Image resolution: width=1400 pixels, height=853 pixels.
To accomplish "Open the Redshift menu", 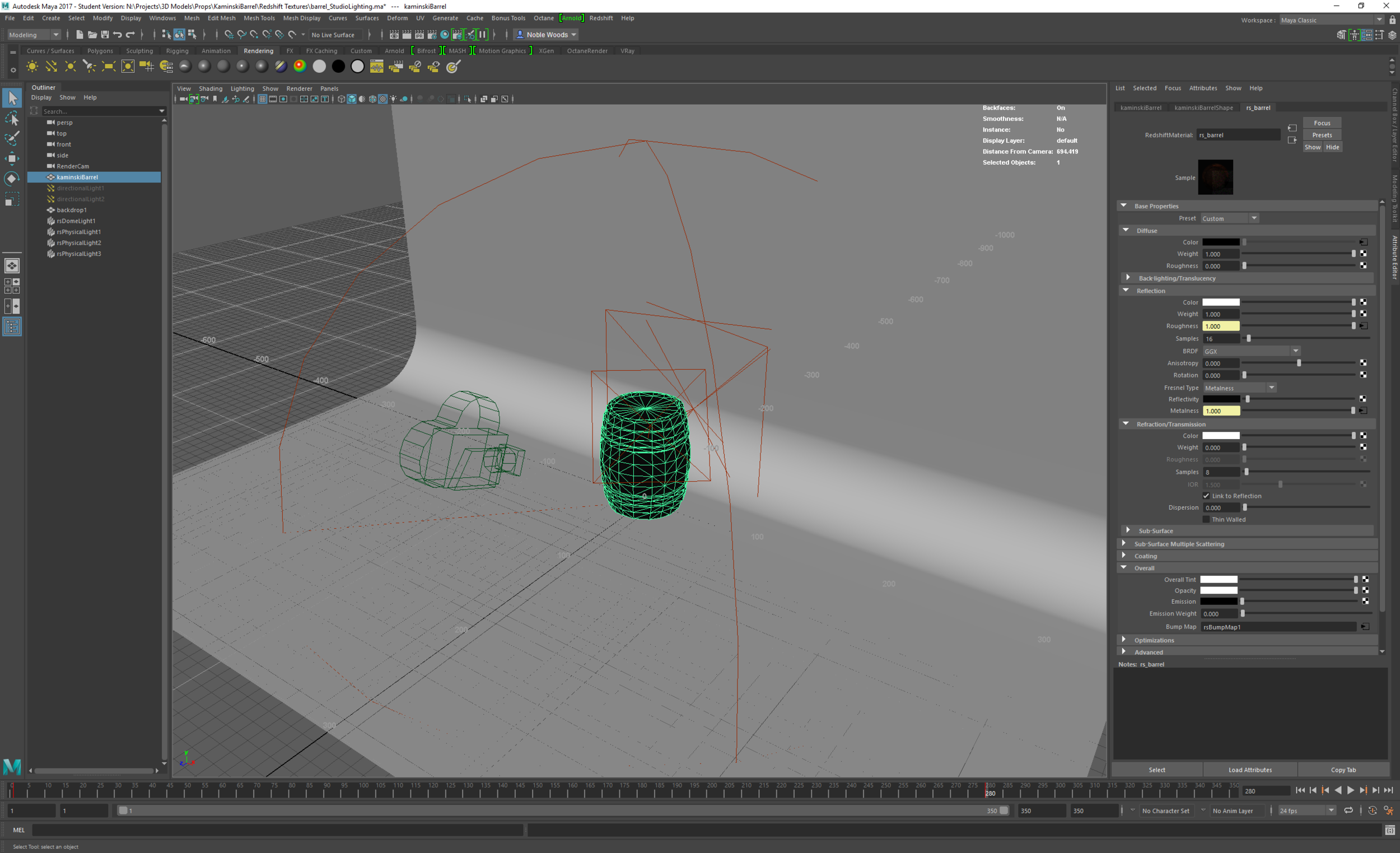I will tap(600, 18).
